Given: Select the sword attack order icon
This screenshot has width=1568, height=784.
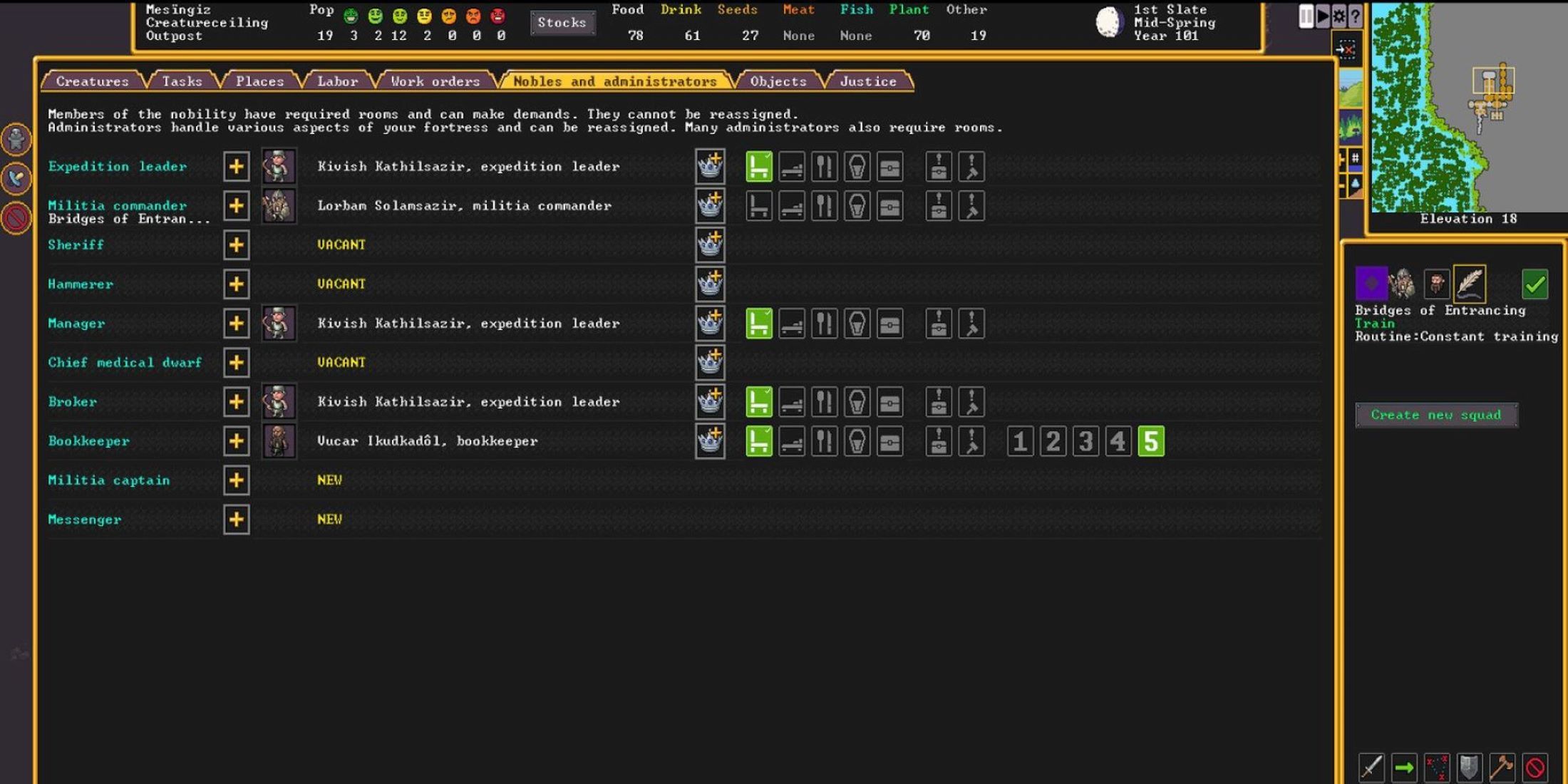Looking at the screenshot, I should pyautogui.click(x=1371, y=768).
